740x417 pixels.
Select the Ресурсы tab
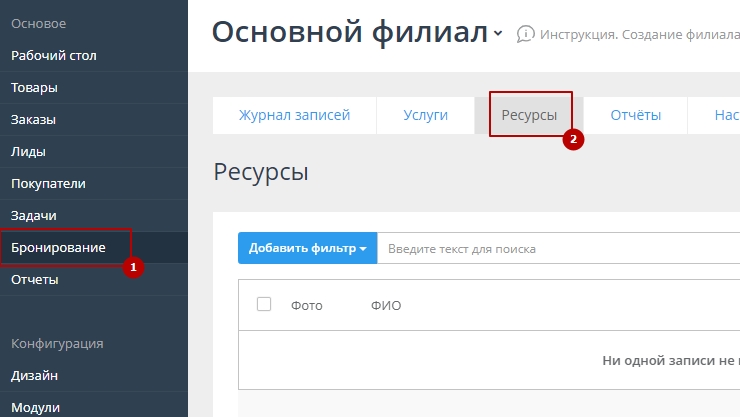coord(529,115)
